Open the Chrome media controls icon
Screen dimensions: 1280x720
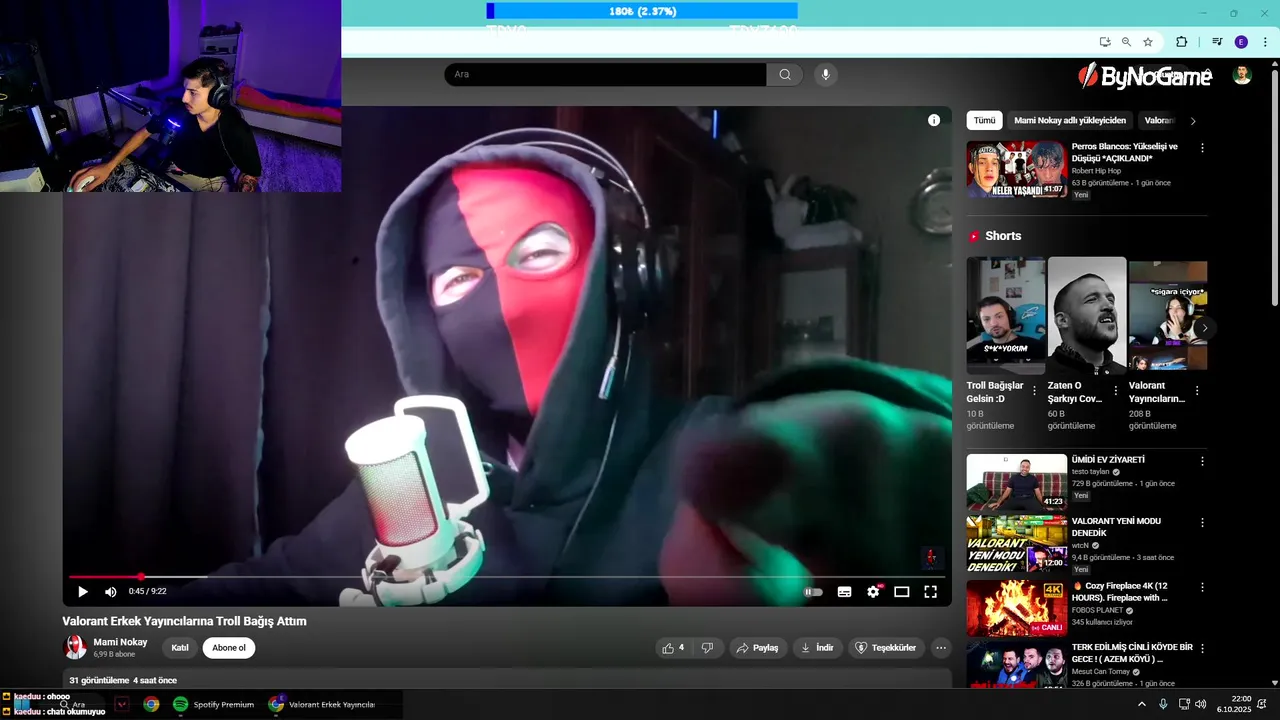pyautogui.click(x=1217, y=42)
